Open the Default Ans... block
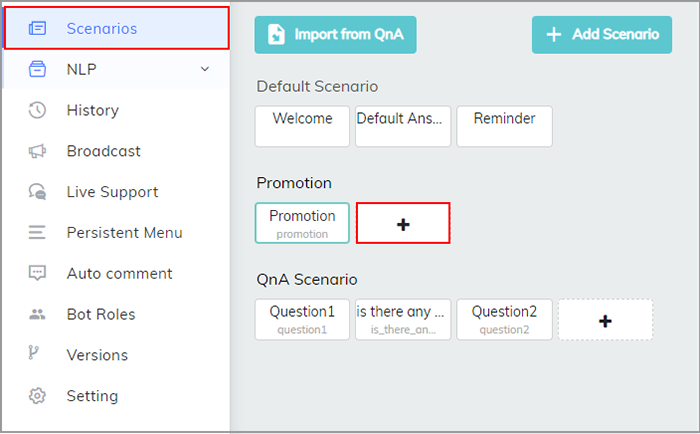Screen dimensions: 700x434 pyautogui.click(x=403, y=126)
